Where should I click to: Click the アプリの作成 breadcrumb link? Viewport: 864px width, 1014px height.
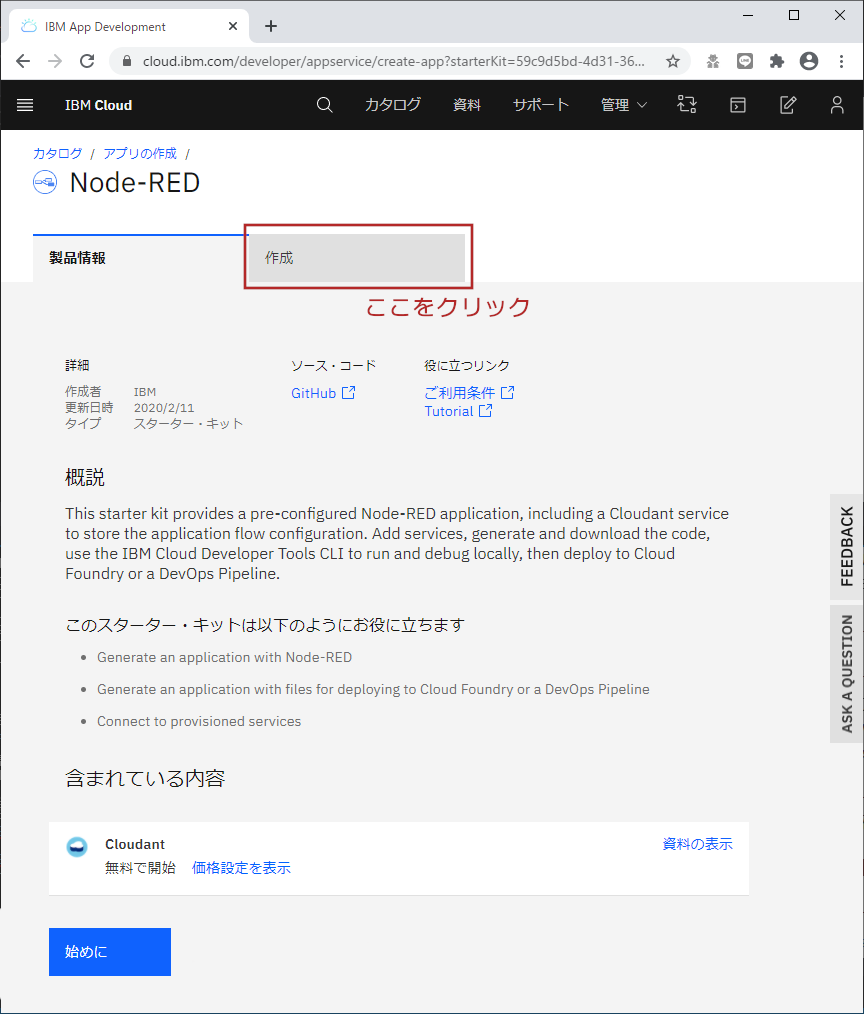click(140, 153)
